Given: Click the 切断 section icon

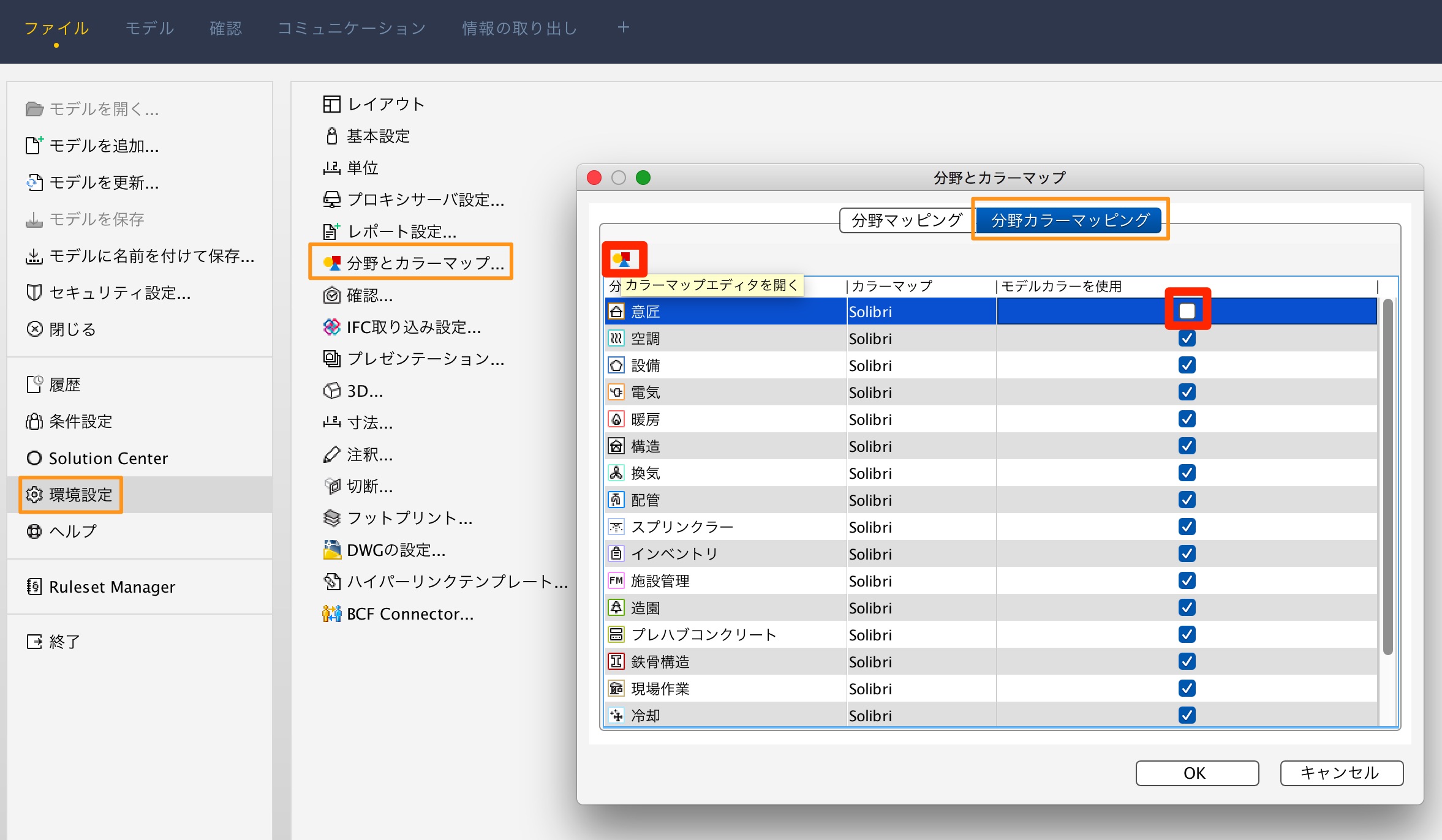Looking at the screenshot, I should (331, 486).
